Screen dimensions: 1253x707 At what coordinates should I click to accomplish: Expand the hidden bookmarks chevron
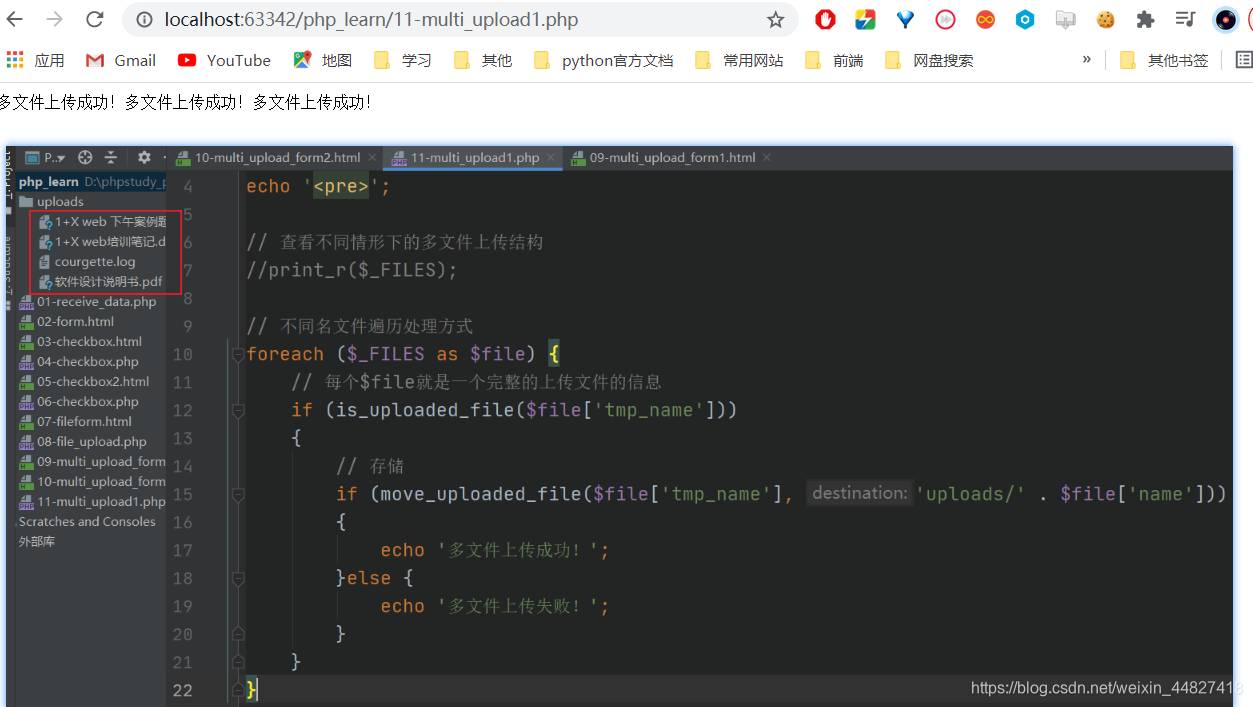1087,60
